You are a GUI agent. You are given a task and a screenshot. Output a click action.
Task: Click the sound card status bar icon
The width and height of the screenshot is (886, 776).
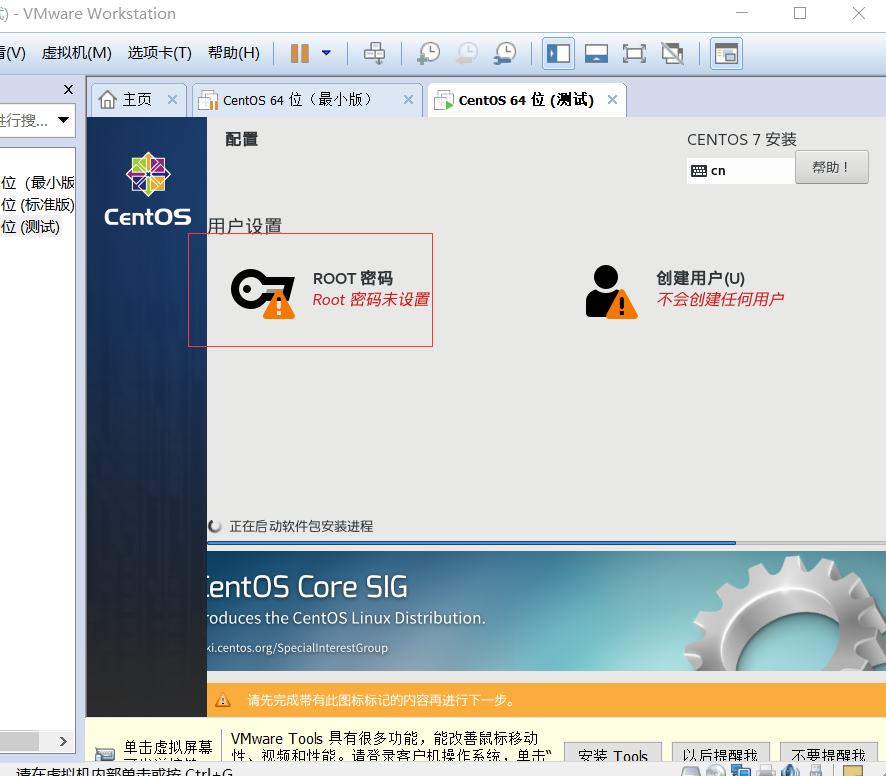tap(791, 770)
